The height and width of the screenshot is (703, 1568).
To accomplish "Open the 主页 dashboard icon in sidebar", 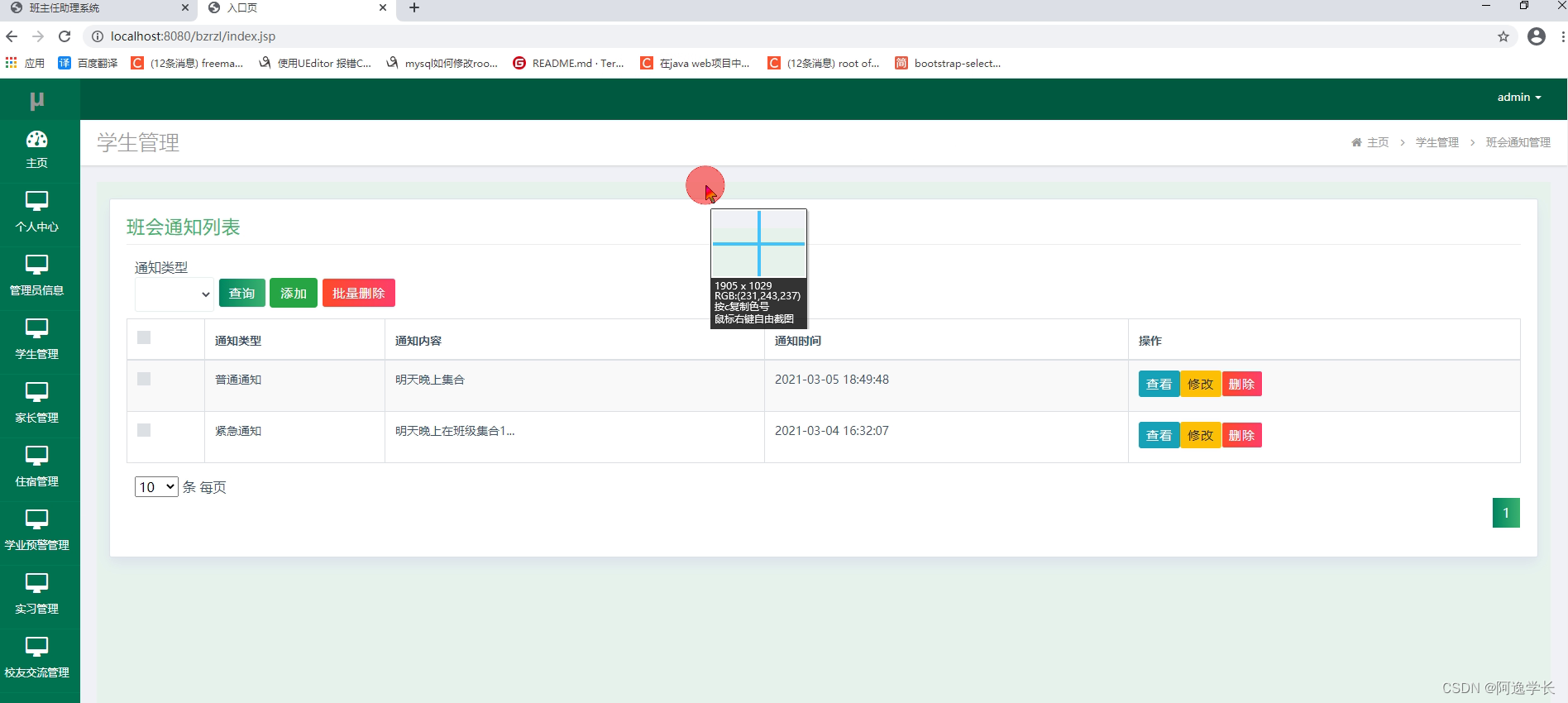I will point(36,139).
